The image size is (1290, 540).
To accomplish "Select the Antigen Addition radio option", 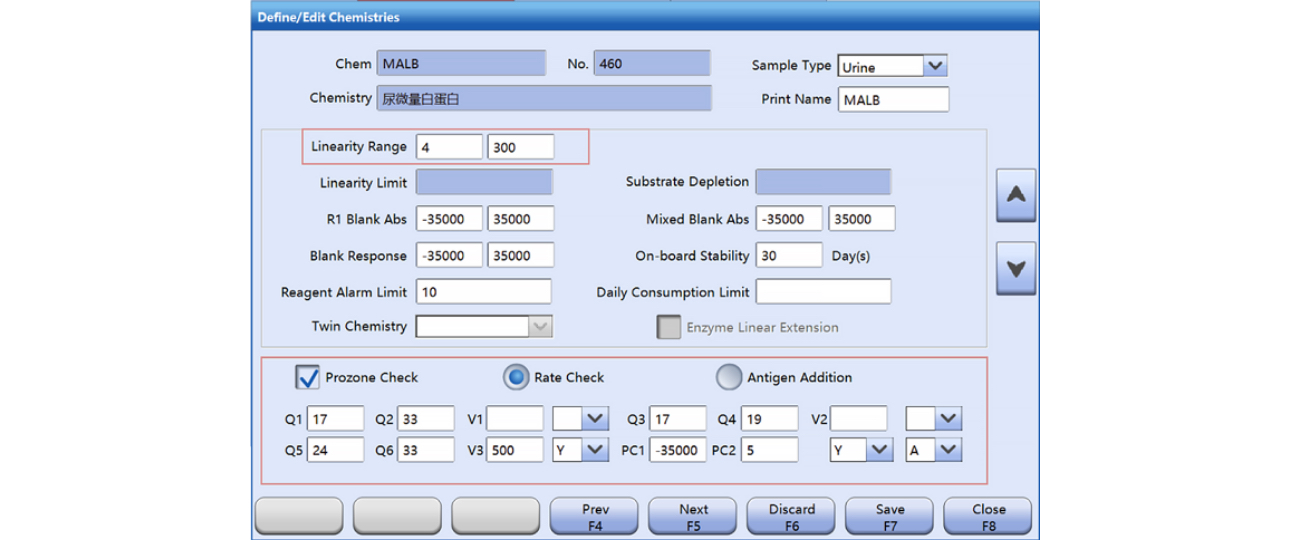I will tap(729, 377).
